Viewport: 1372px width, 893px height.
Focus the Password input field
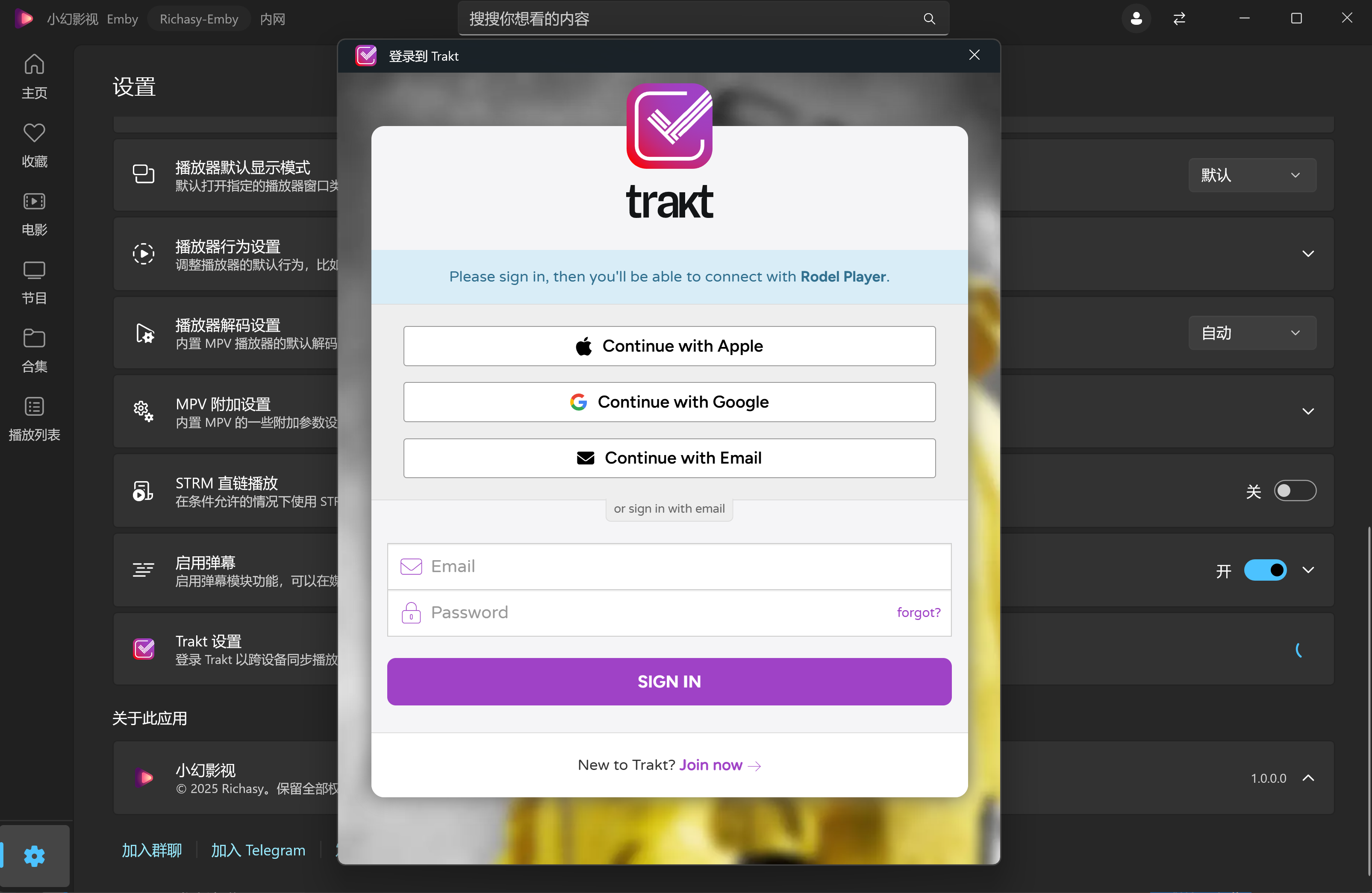pos(669,612)
